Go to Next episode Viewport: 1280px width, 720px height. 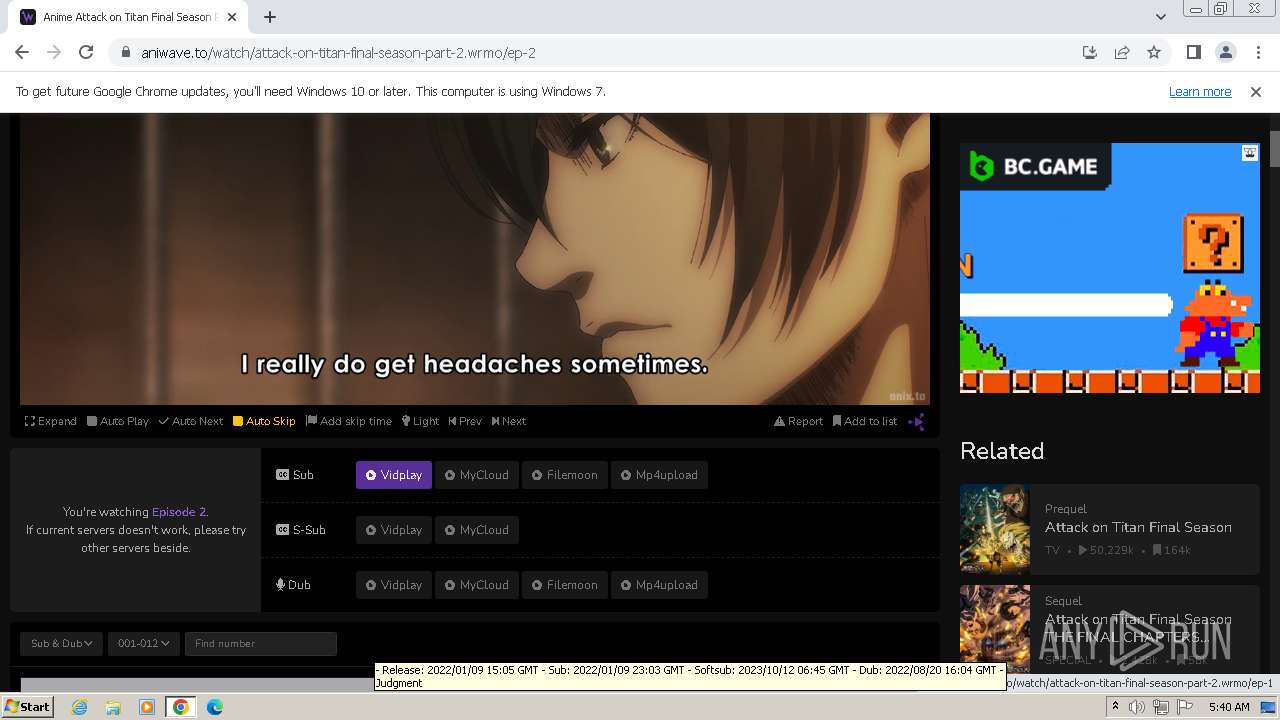pyautogui.click(x=509, y=421)
